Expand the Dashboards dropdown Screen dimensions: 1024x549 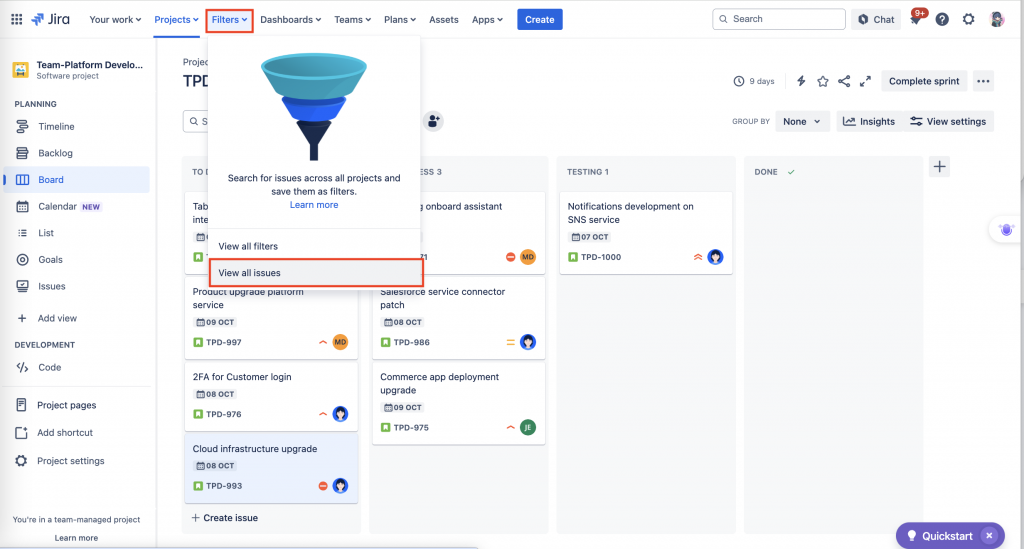[291, 20]
